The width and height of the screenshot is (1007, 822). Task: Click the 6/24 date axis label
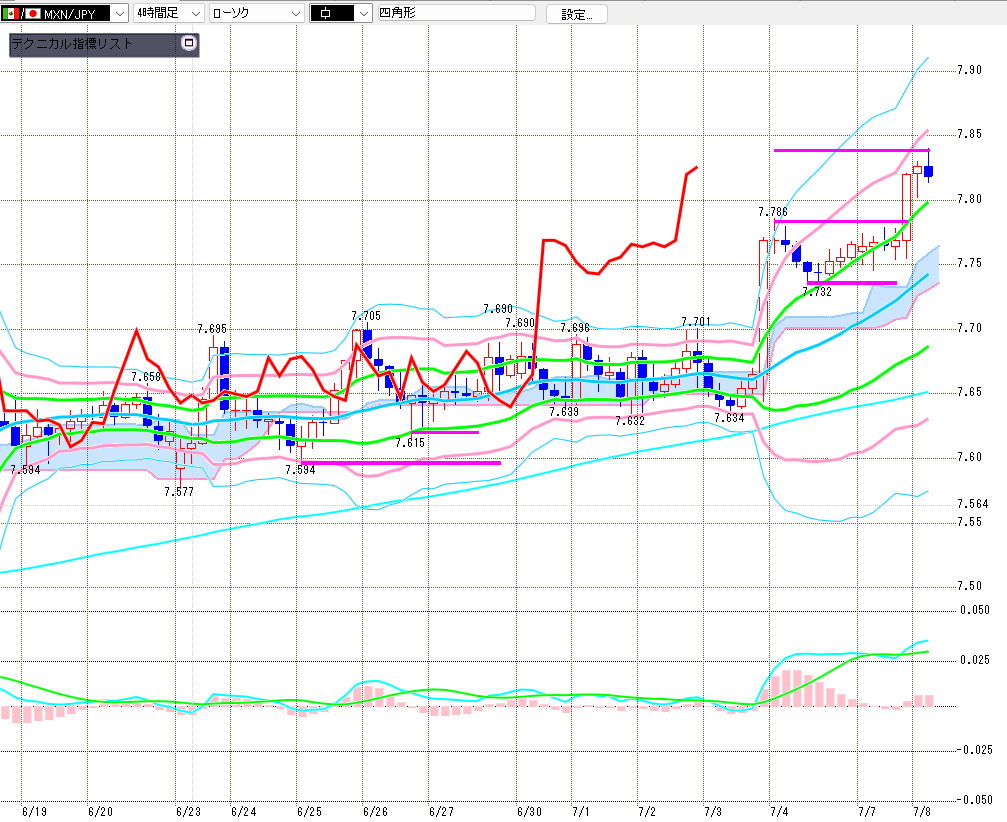point(243,812)
